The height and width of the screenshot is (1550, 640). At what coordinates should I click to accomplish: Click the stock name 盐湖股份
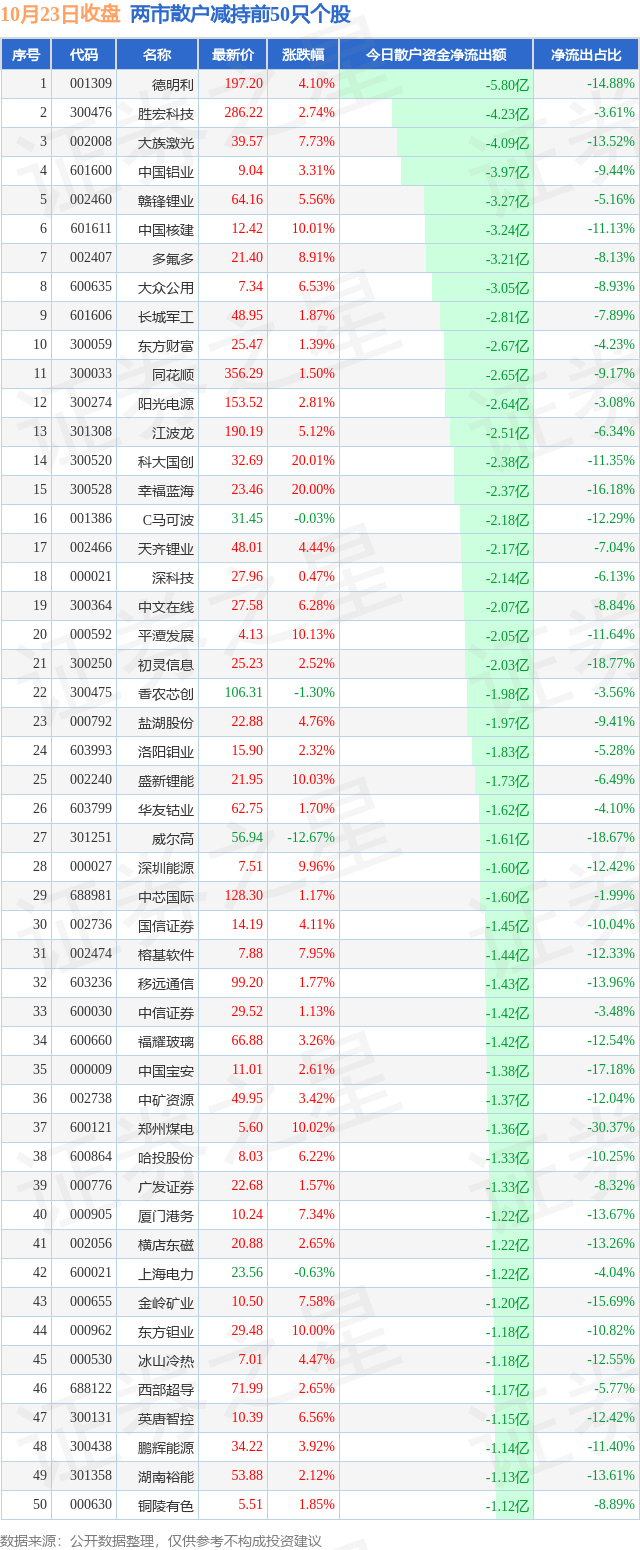(165, 722)
